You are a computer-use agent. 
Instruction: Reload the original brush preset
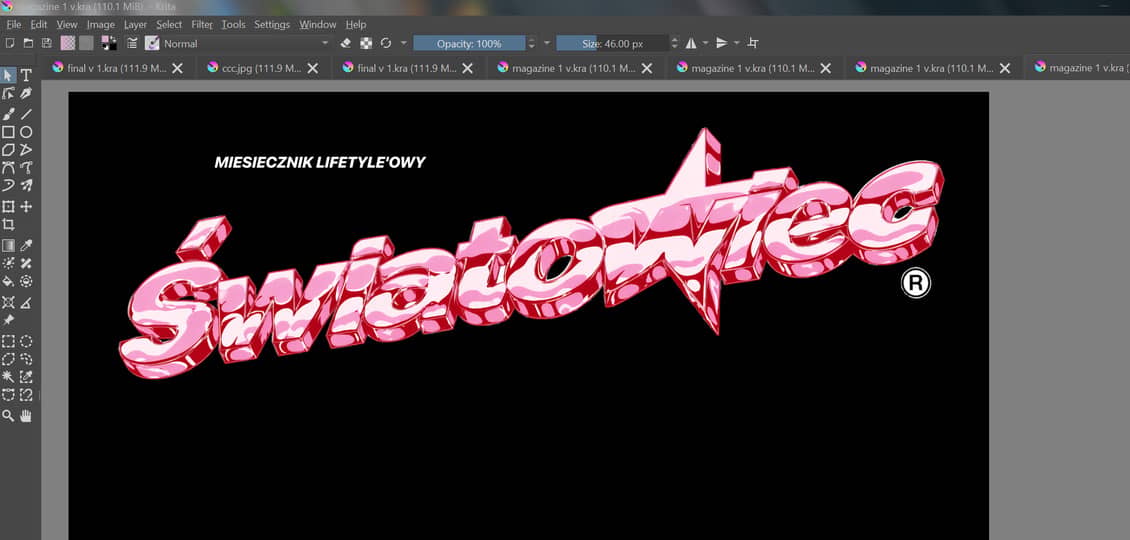point(386,43)
